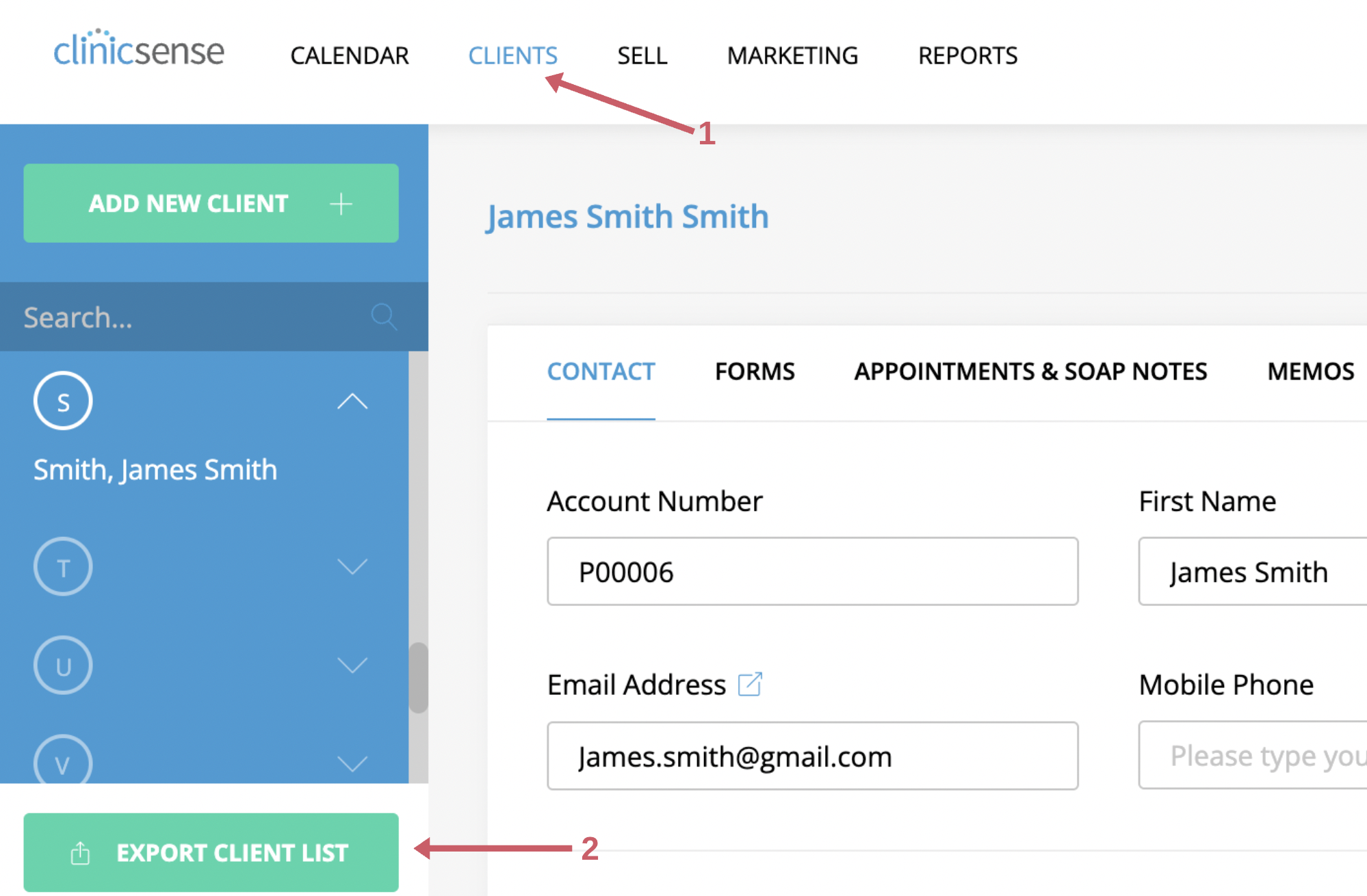Open the SELL menu

coord(642,55)
